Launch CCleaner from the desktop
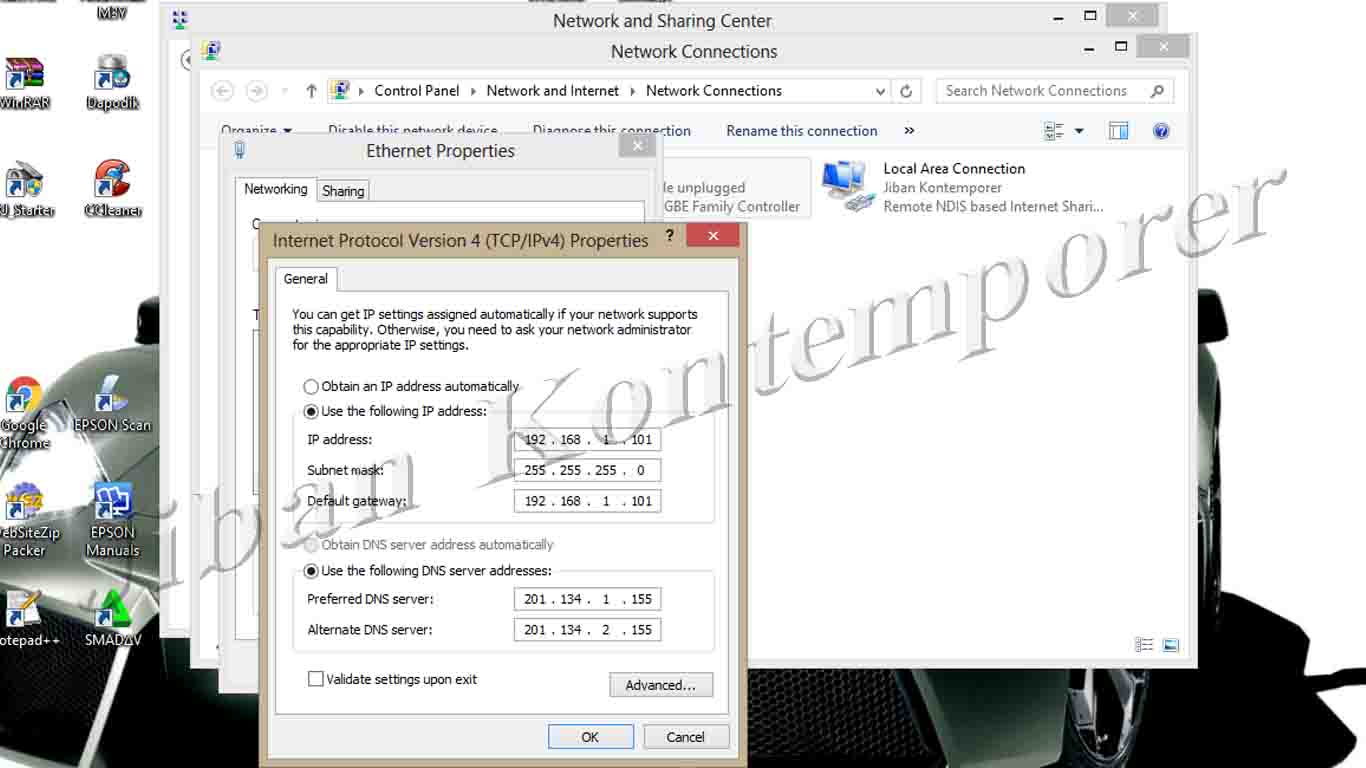 (112, 190)
